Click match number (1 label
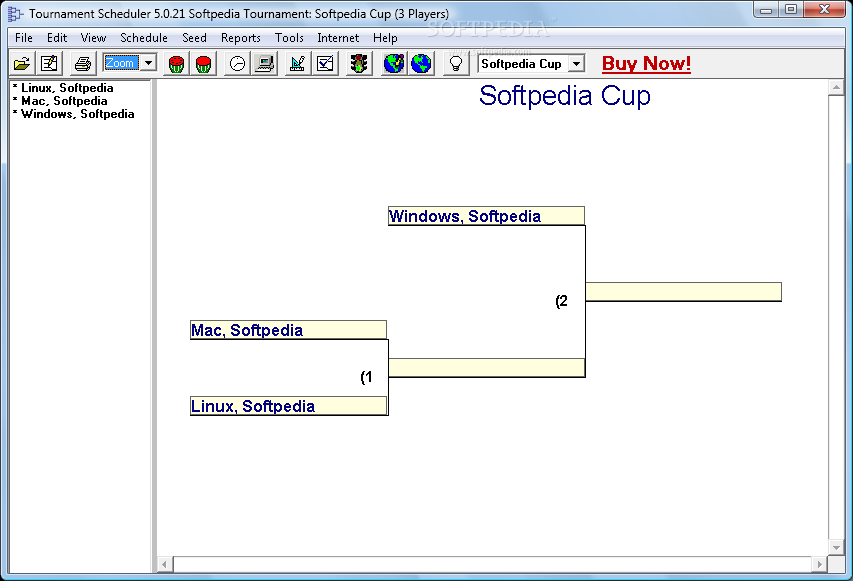Image resolution: width=853 pixels, height=581 pixels. pyautogui.click(x=367, y=377)
